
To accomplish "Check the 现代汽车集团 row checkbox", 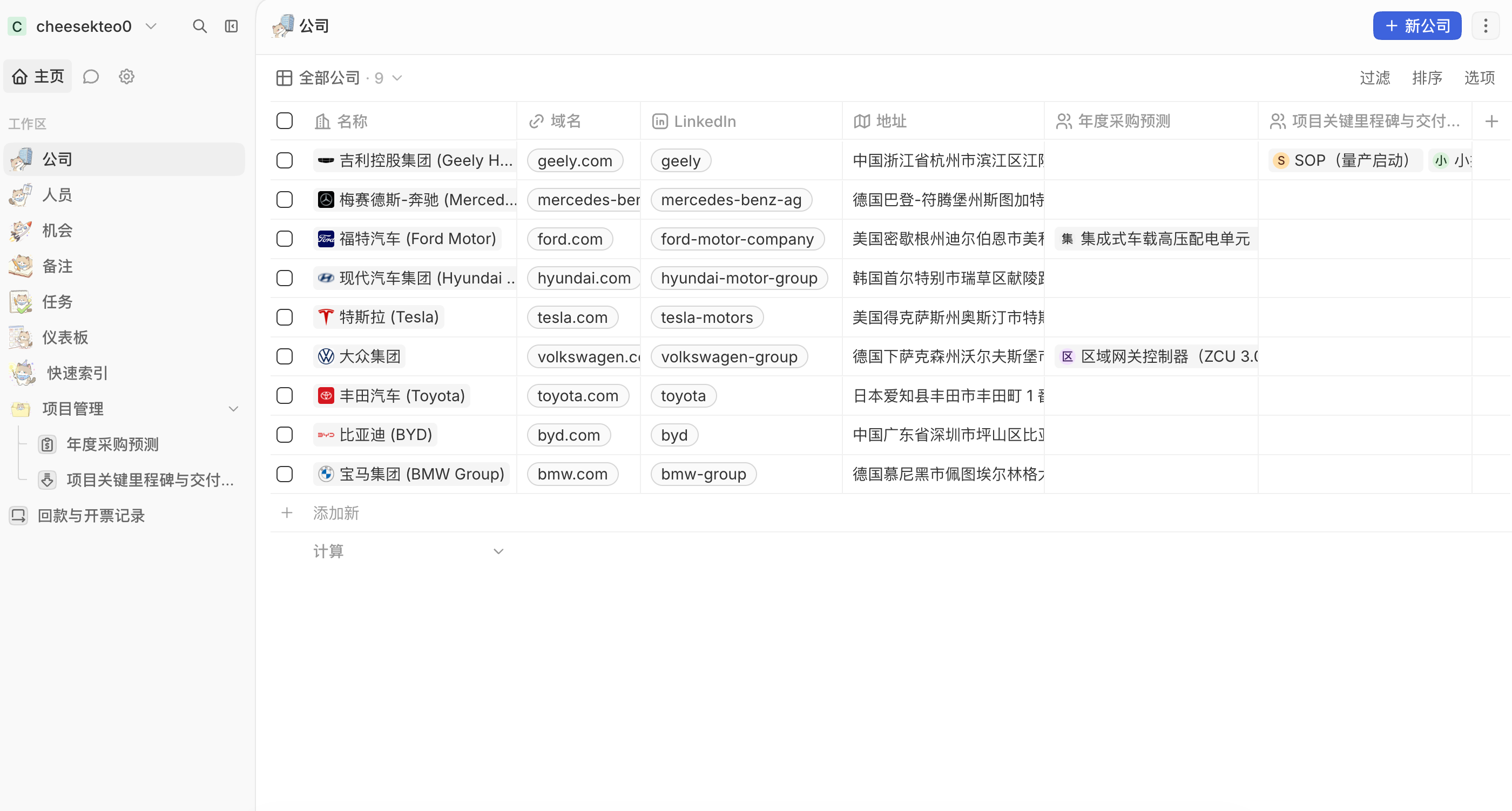I will point(285,278).
